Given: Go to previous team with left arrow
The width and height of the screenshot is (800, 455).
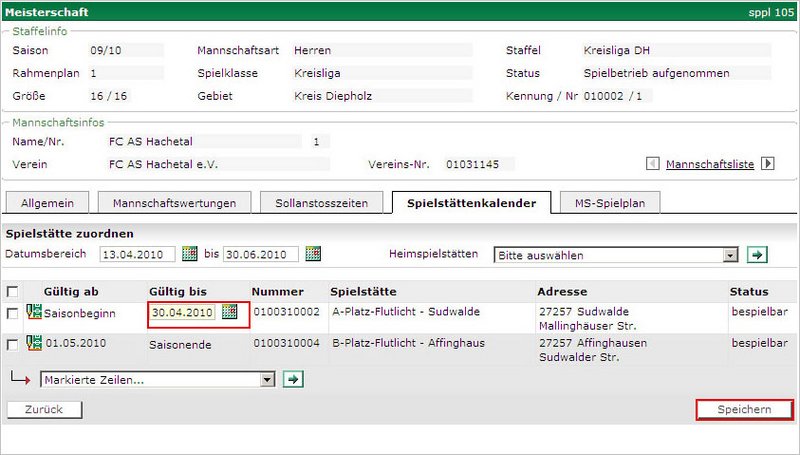Looking at the screenshot, I should 653,164.
